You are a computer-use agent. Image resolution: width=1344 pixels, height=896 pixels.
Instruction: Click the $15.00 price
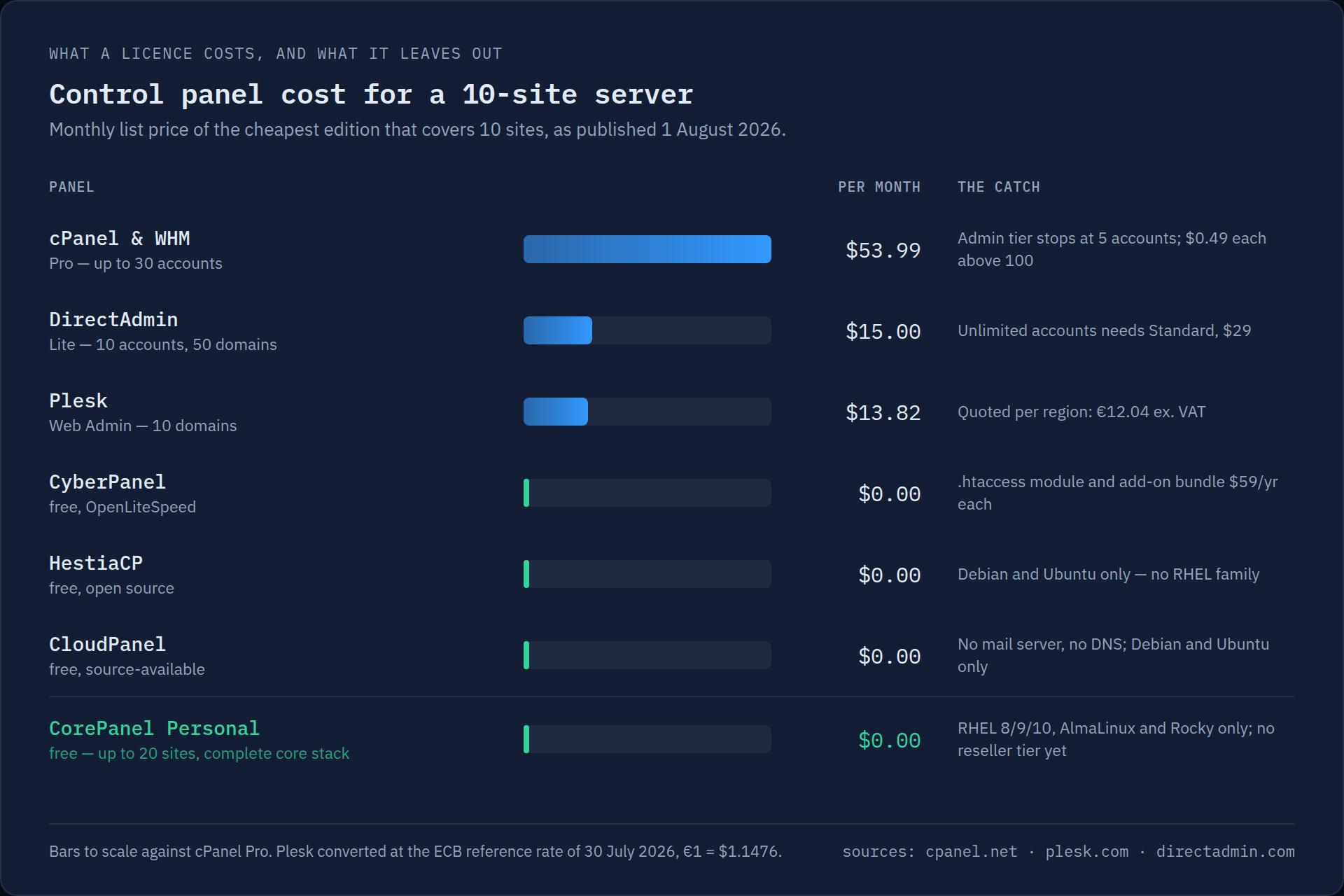tap(883, 331)
